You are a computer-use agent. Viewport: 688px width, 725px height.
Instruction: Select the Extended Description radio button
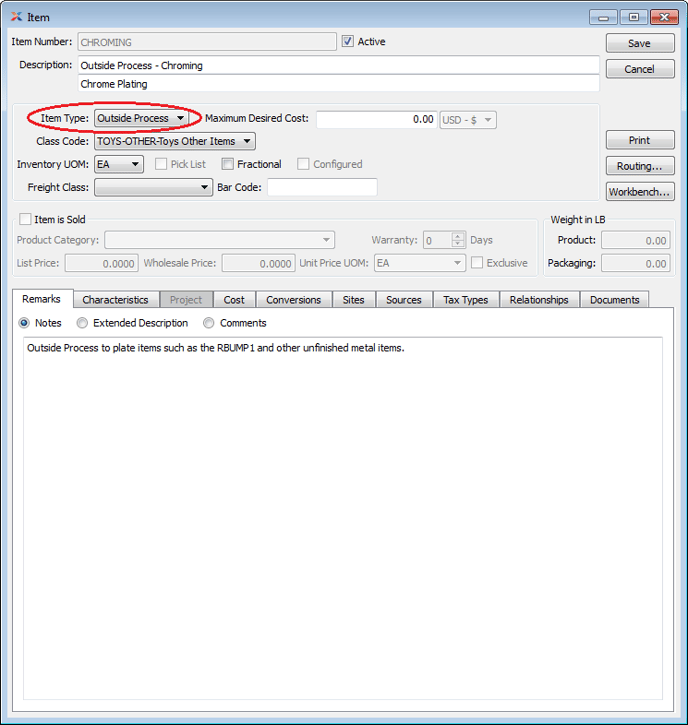point(83,323)
